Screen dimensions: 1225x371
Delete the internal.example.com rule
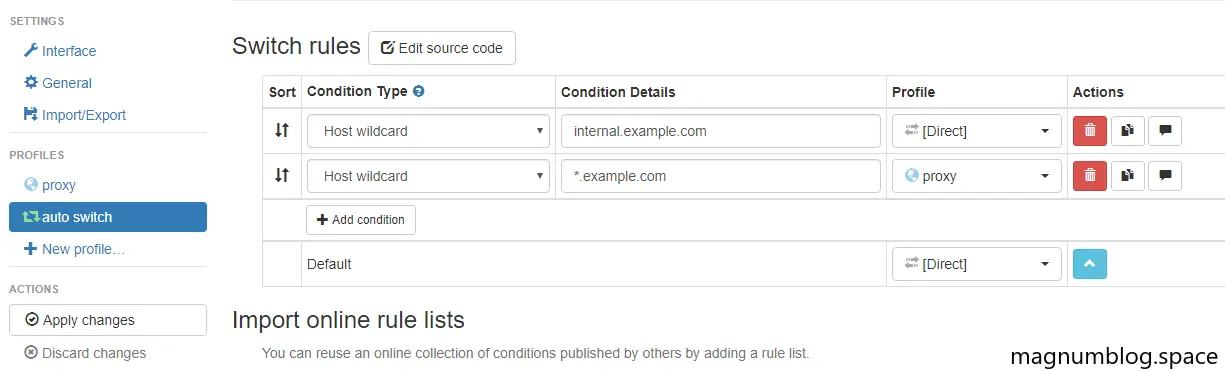click(1089, 130)
